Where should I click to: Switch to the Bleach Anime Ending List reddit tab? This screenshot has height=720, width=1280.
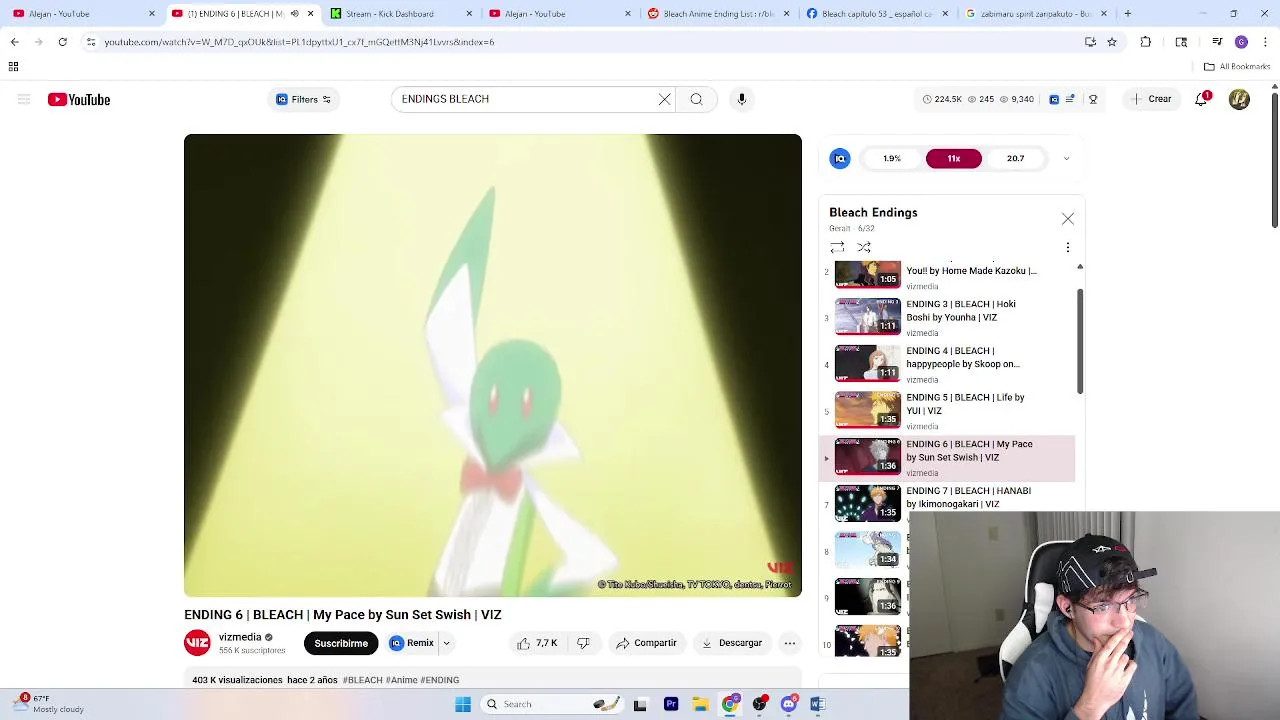tap(719, 14)
